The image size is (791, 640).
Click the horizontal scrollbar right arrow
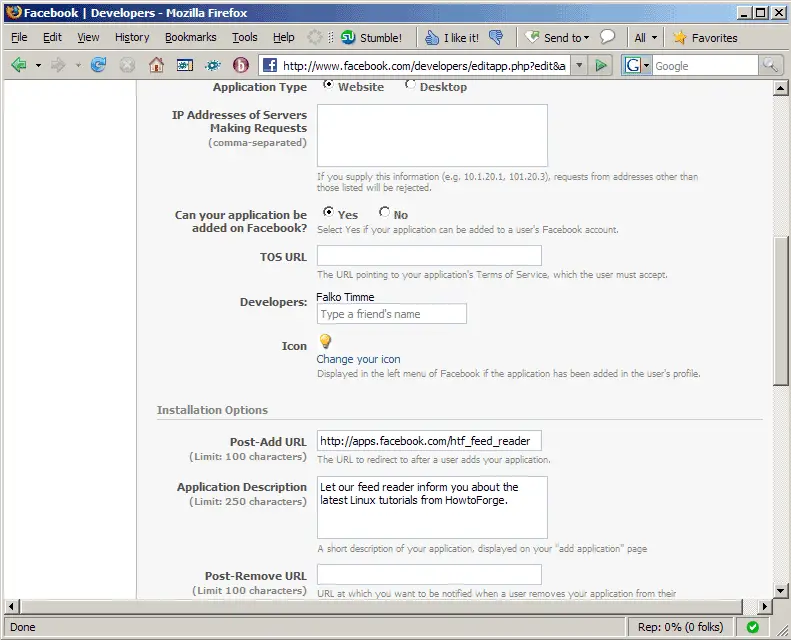[x=765, y=606]
